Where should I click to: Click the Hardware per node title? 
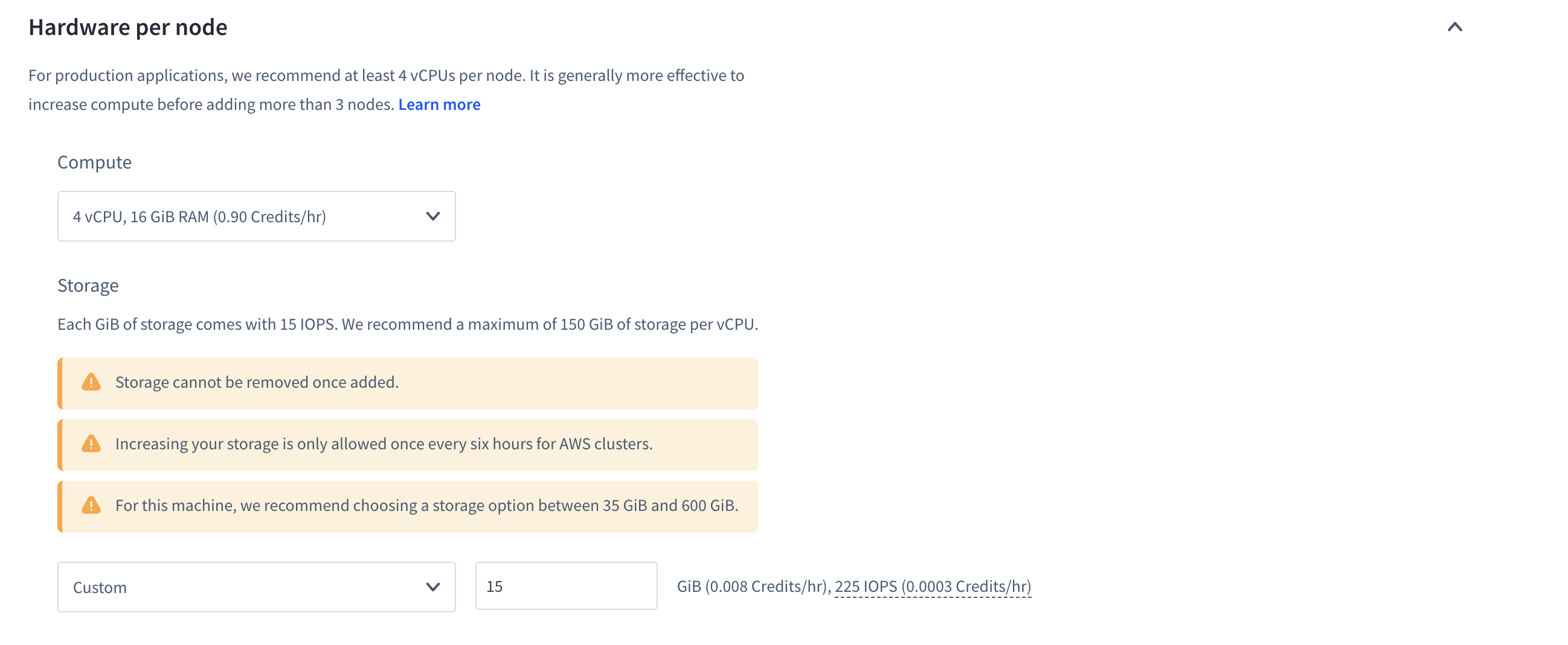[x=127, y=26]
